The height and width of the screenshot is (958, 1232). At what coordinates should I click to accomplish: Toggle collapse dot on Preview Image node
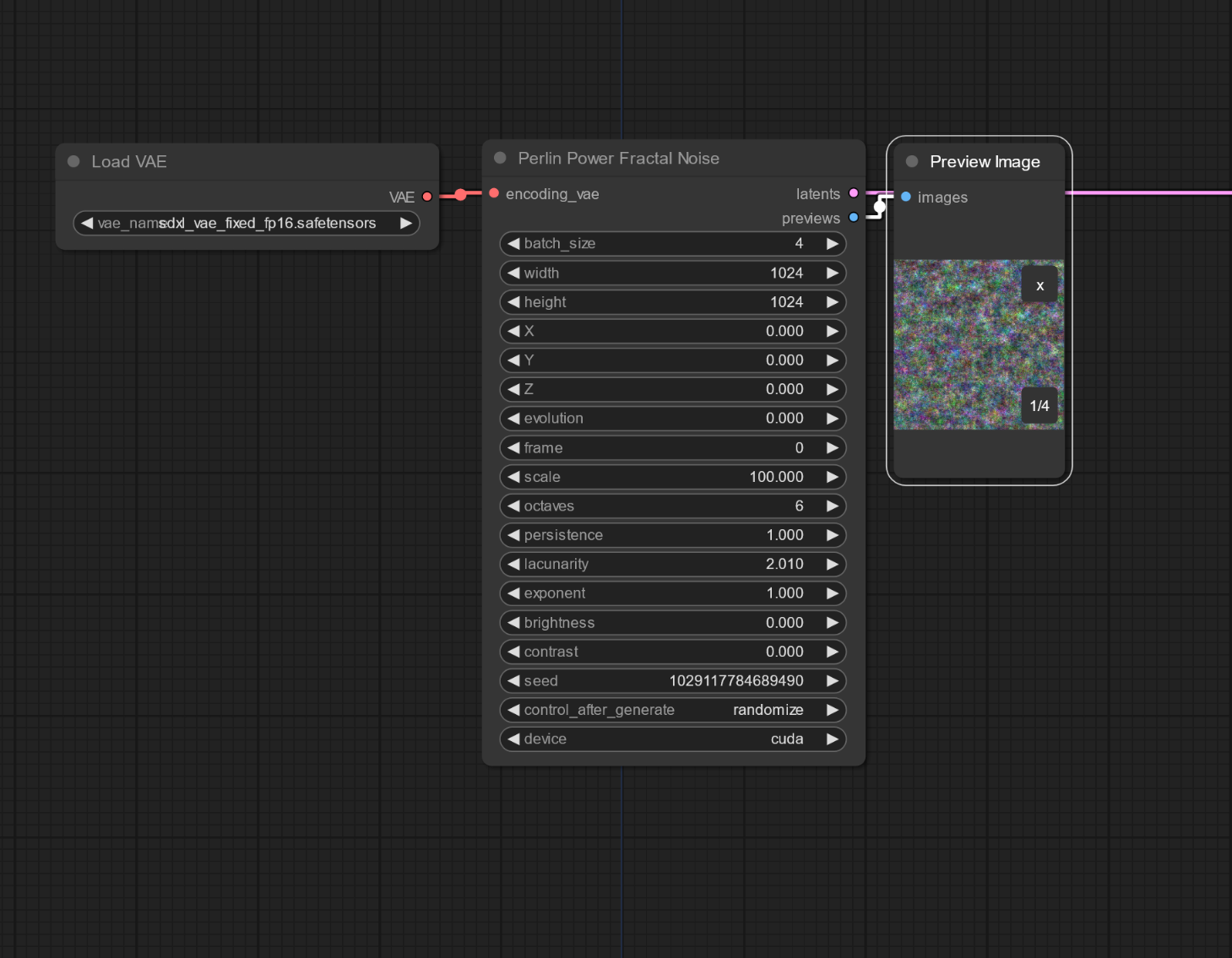pyautogui.click(x=912, y=161)
